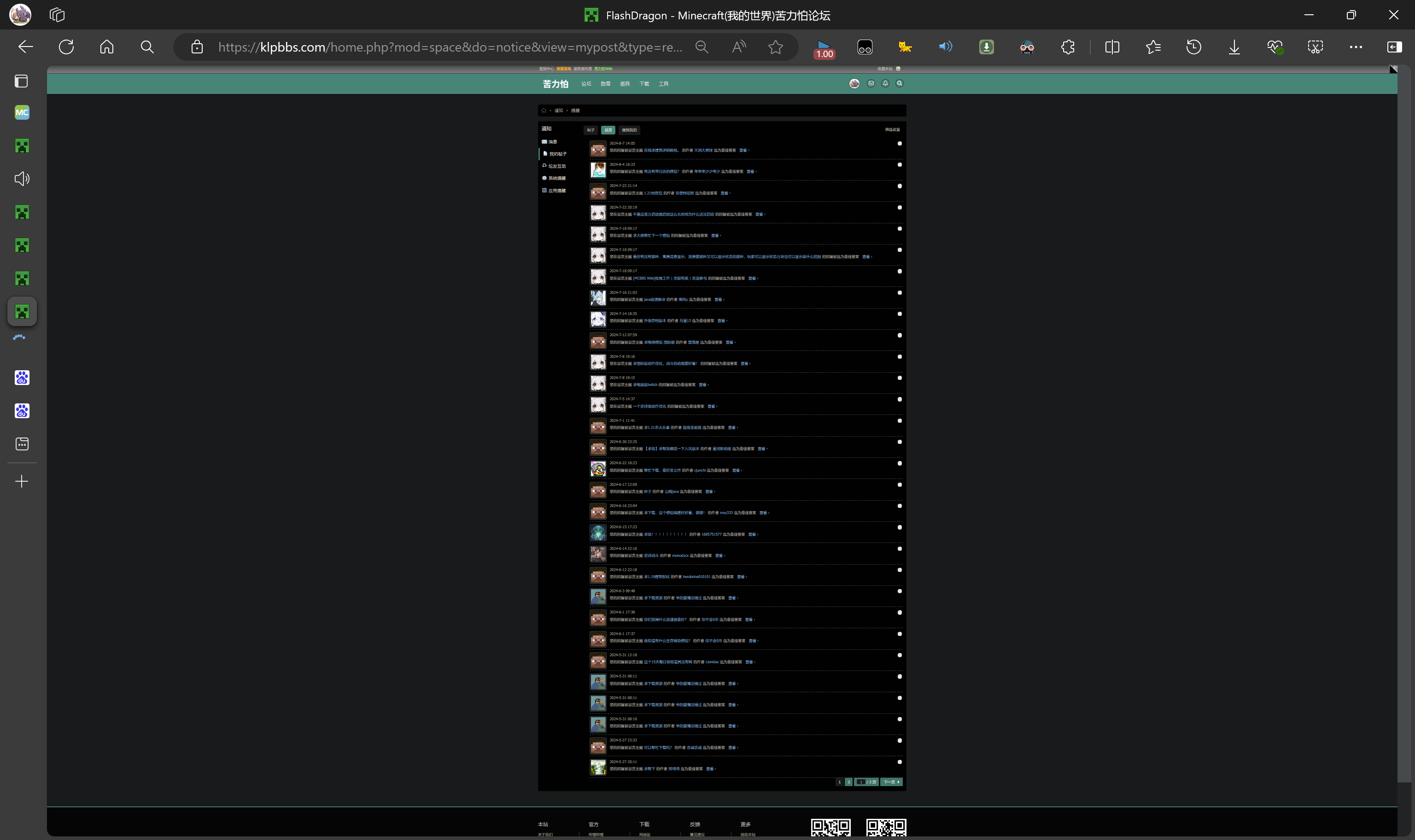The width and height of the screenshot is (1415, 840).
Task: Open the tab actions menu
Action: coord(22,81)
